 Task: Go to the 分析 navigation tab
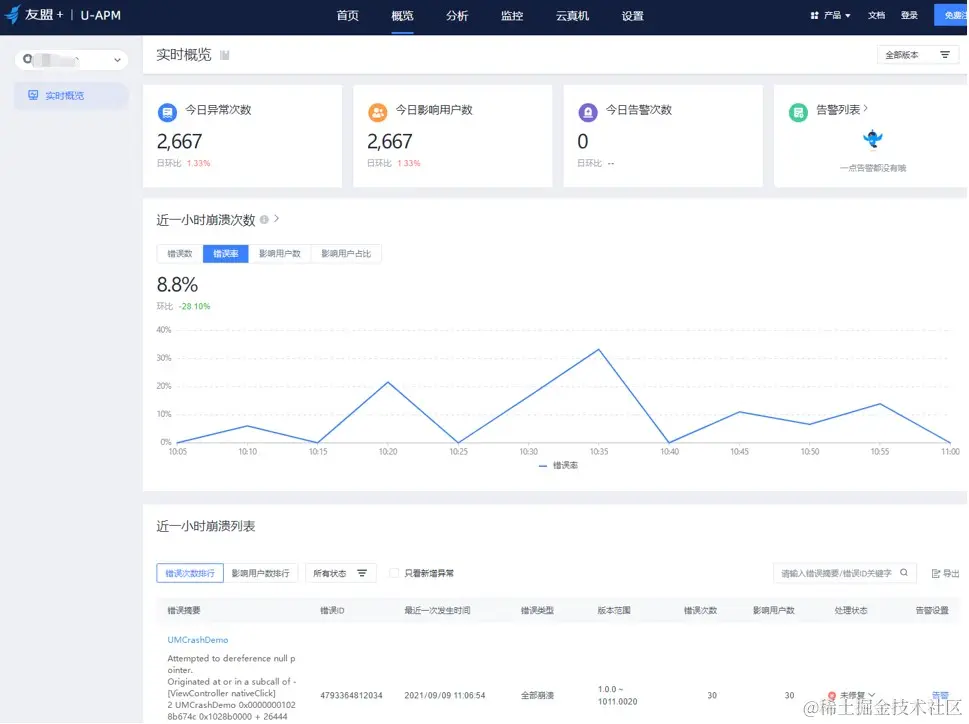point(457,16)
